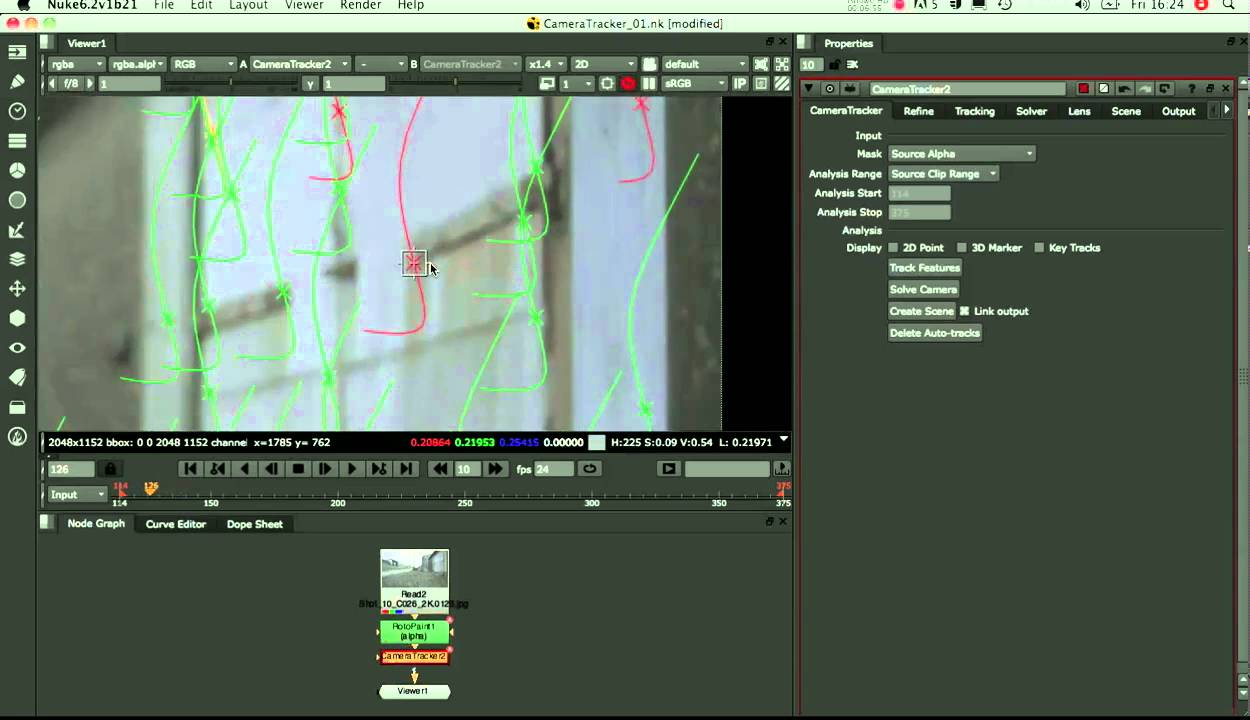
Task: Open the Other nodes toolbar menu
Action: coord(17,407)
